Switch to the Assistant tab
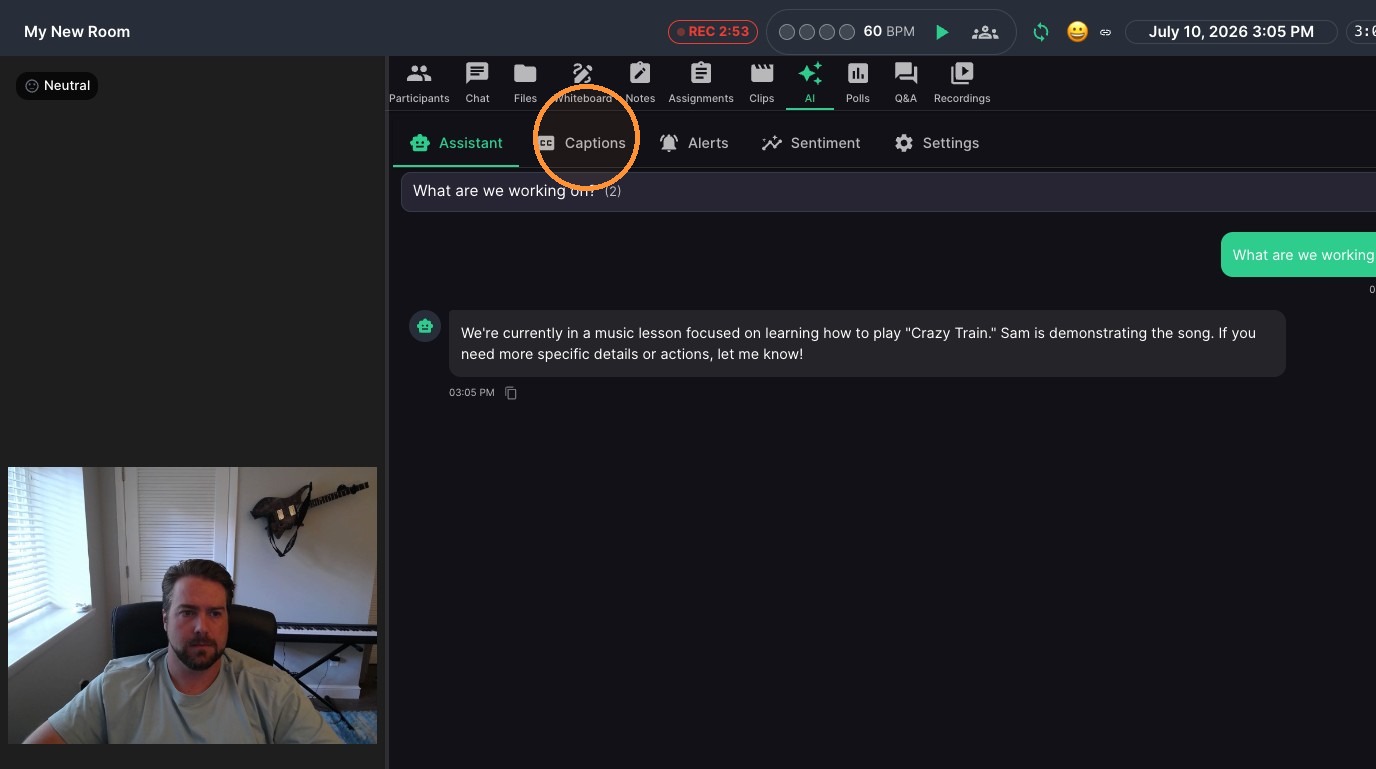The image size is (1376, 769). coord(456,143)
